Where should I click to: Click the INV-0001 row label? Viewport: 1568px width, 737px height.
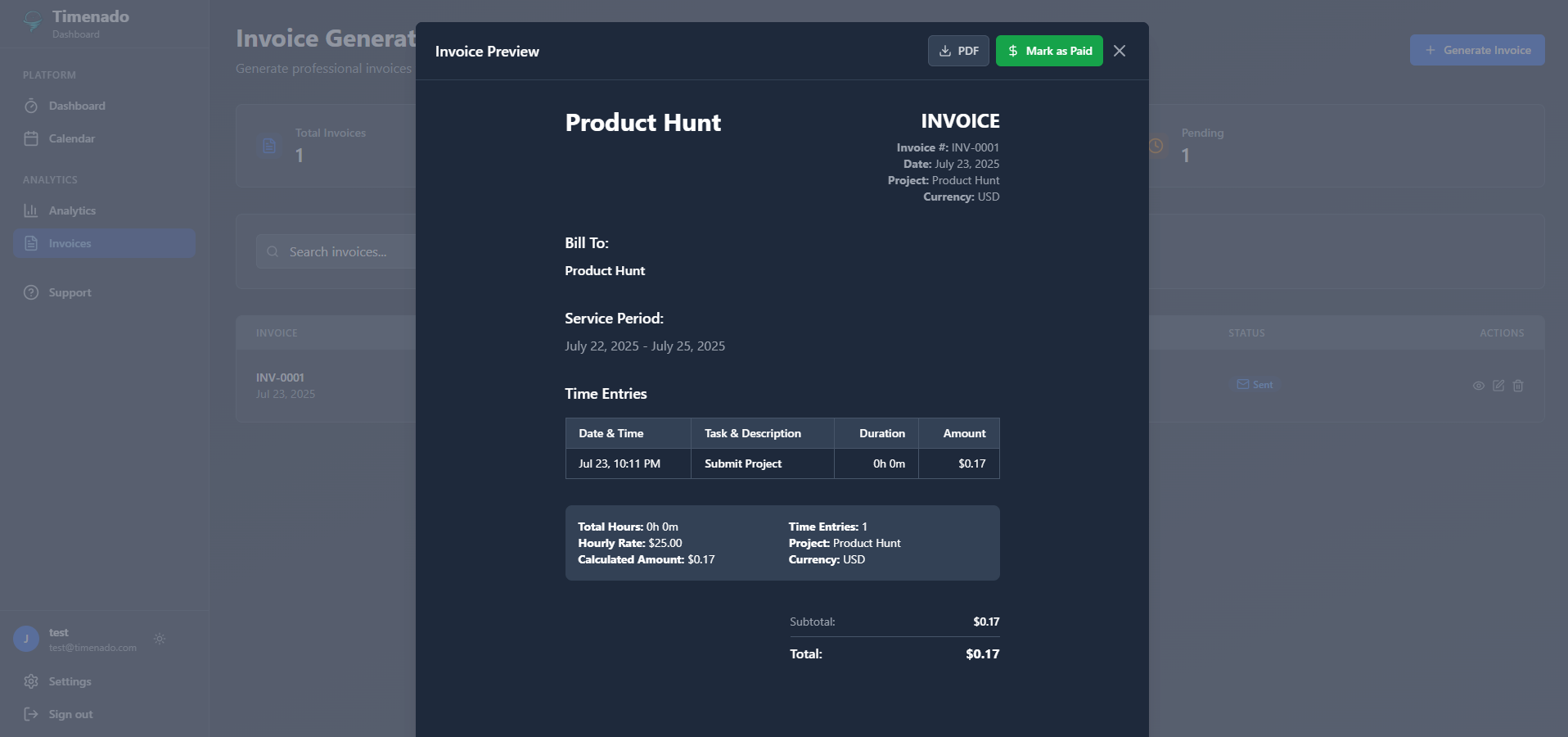click(x=280, y=378)
